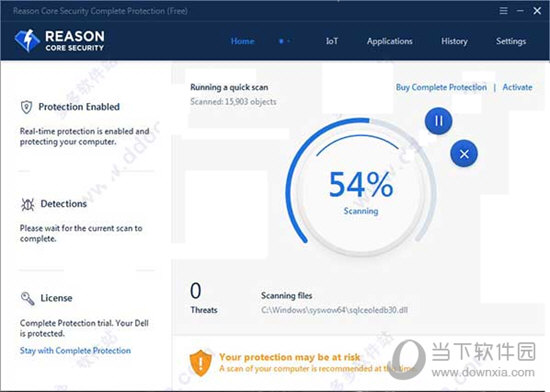The height and width of the screenshot is (392, 550).
Task: Click Stay with Complete Protection link
Action: (x=75, y=350)
